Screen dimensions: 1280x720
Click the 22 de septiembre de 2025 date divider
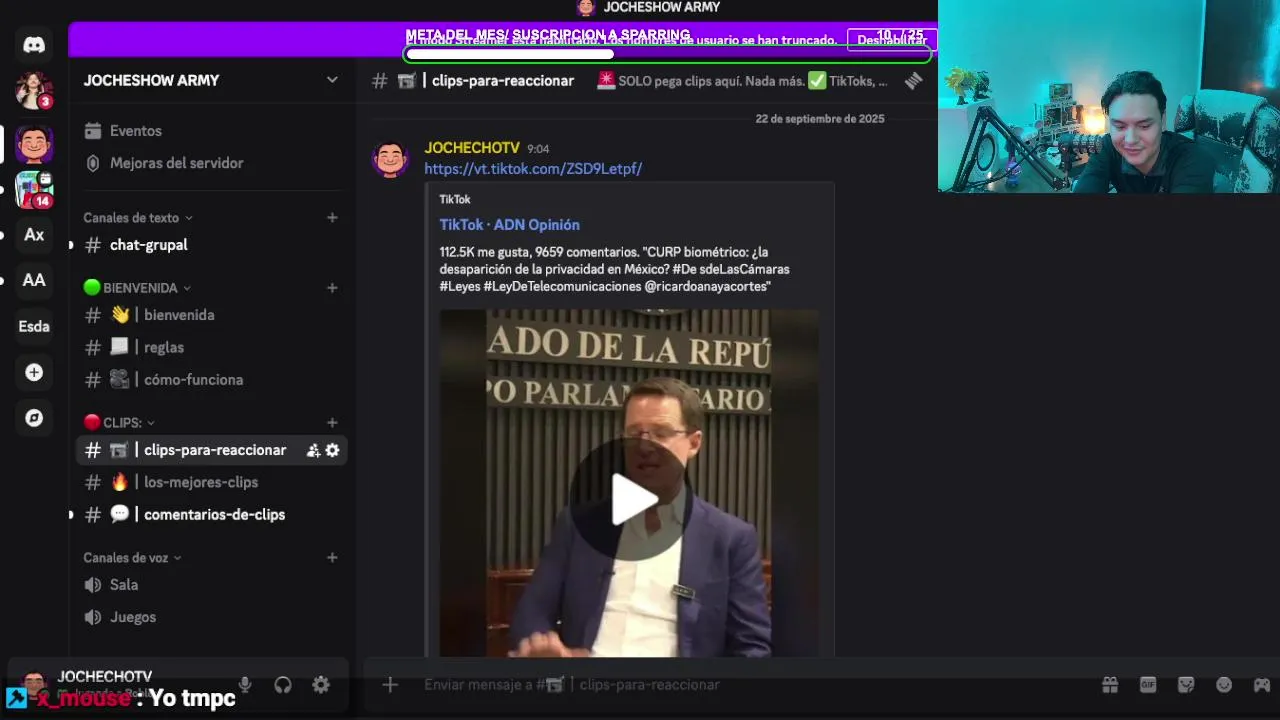820,119
